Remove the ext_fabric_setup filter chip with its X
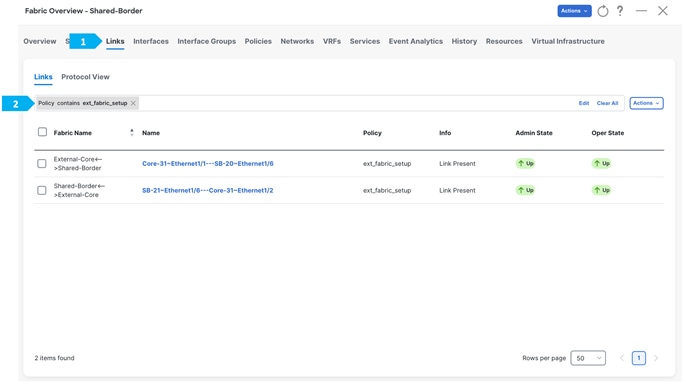 point(133,103)
